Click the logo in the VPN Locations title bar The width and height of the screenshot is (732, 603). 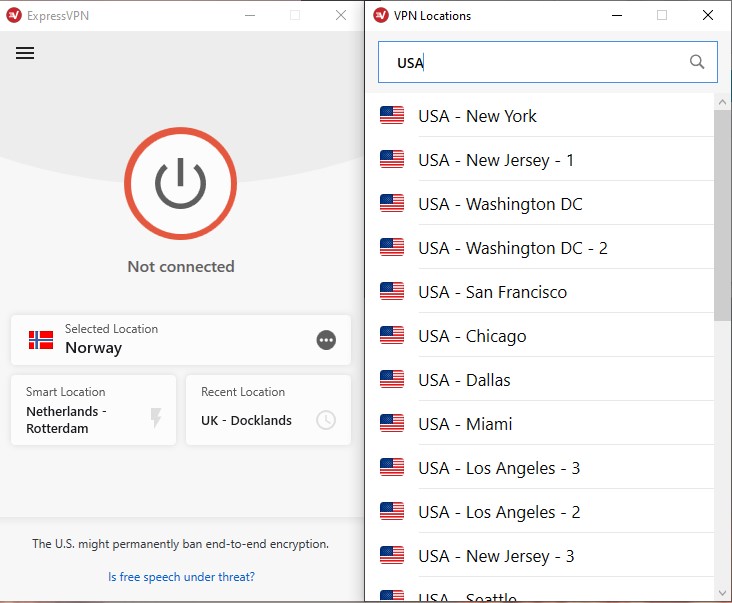click(x=381, y=15)
